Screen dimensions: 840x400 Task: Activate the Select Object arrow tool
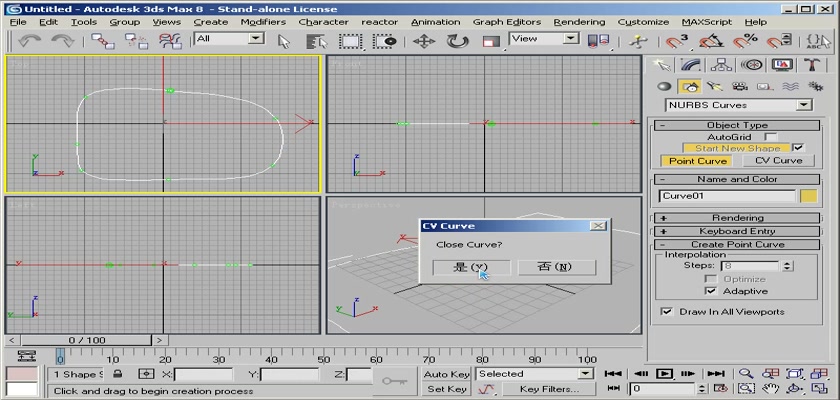click(284, 41)
